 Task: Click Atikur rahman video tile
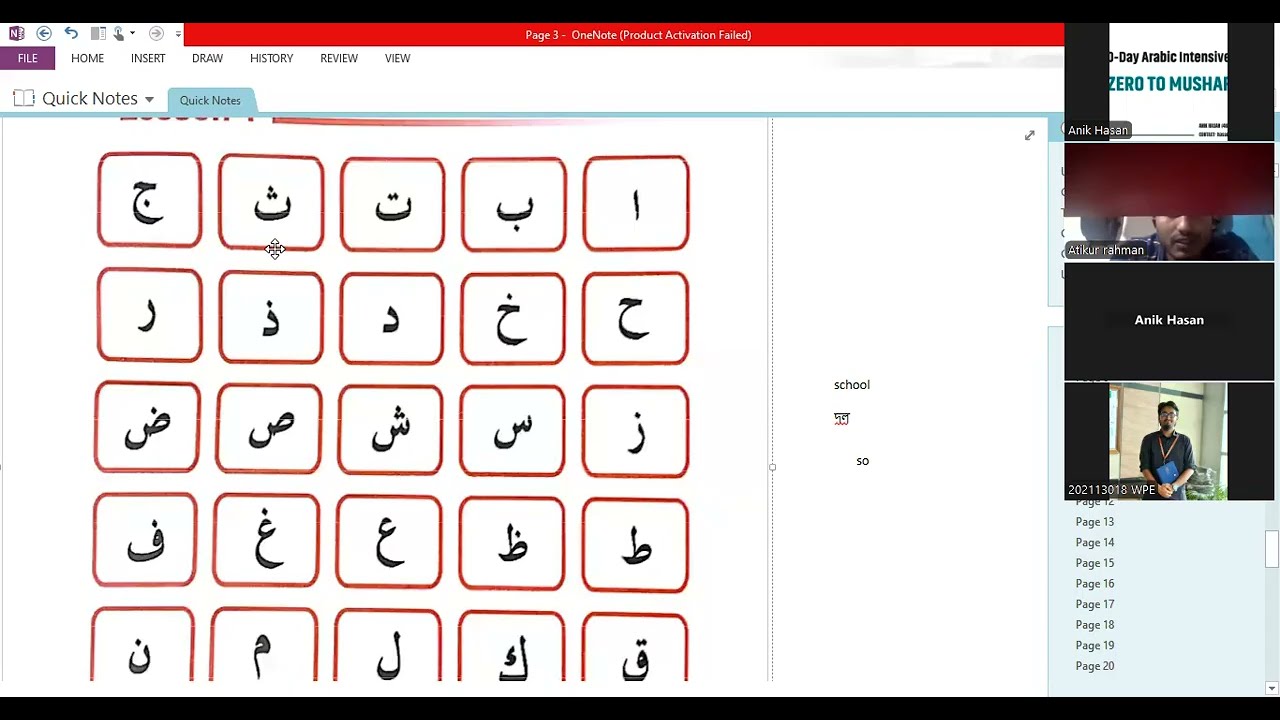pyautogui.click(x=1169, y=201)
